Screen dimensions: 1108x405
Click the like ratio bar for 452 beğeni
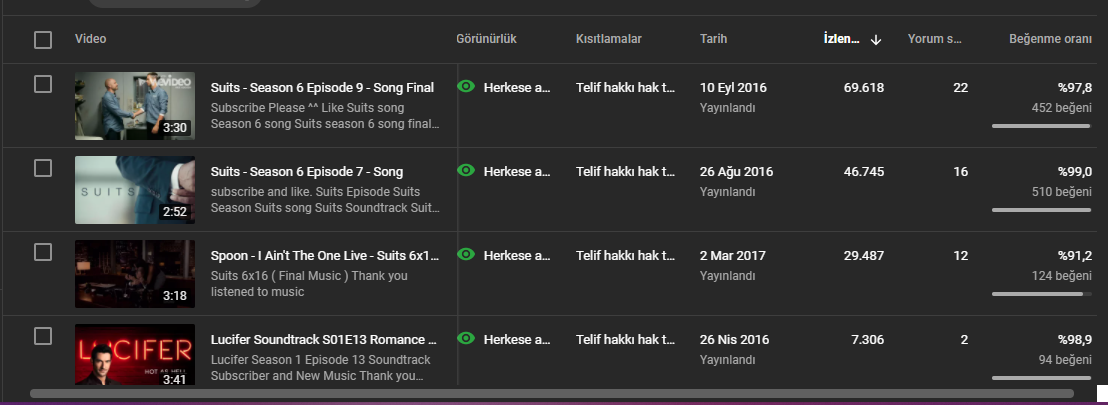(1041, 126)
